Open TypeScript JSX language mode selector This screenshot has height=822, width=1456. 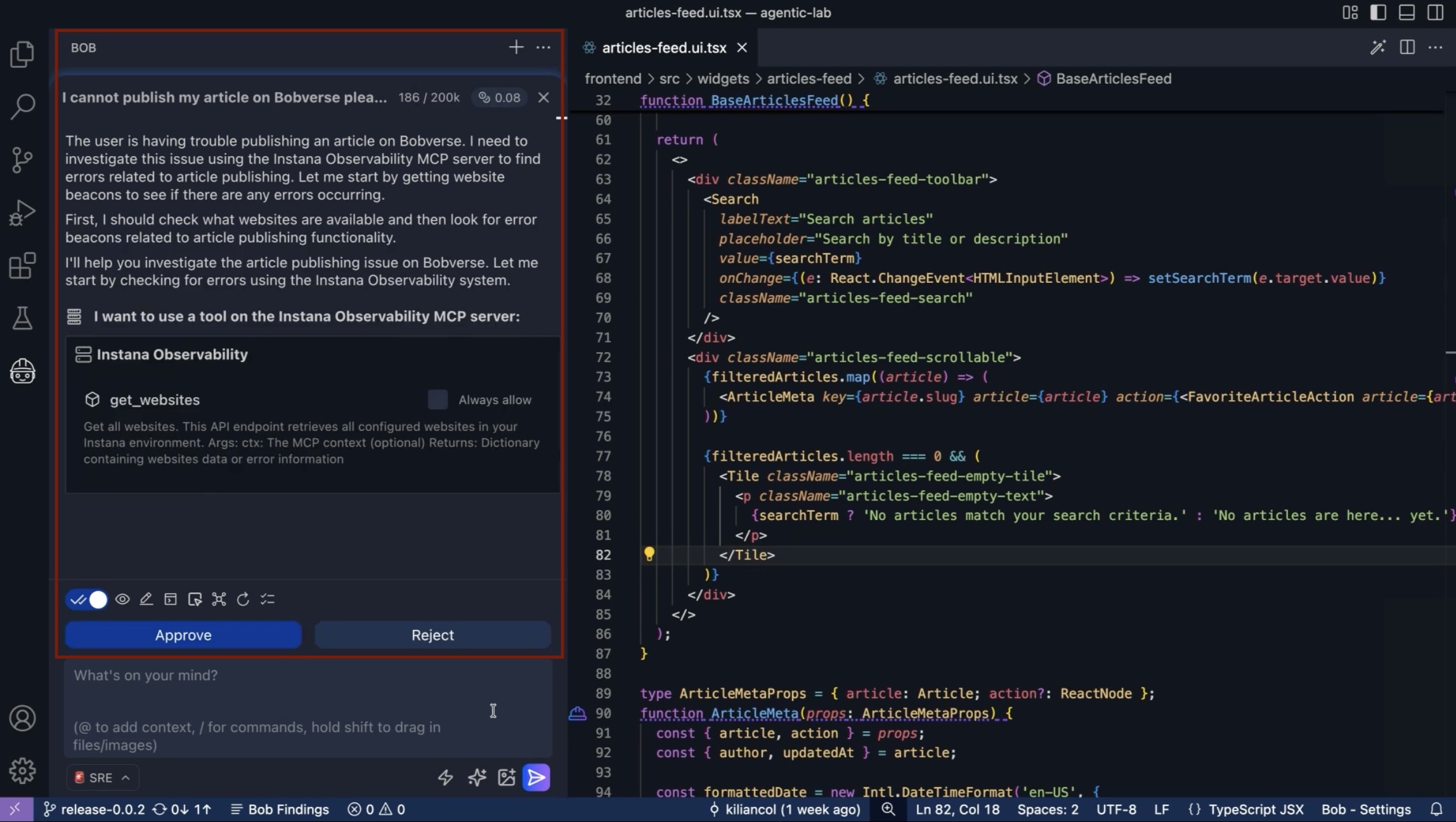pyautogui.click(x=1256, y=809)
